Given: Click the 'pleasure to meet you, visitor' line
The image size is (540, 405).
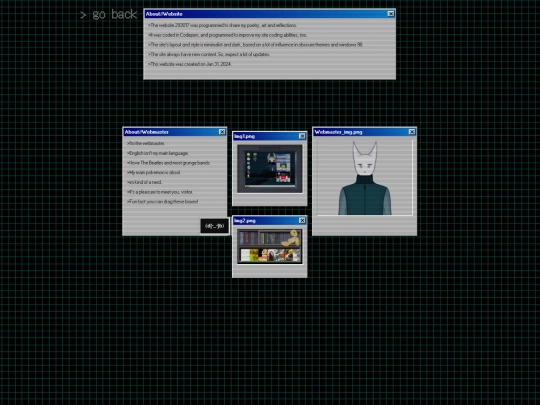Looking at the screenshot, I should point(160,192).
